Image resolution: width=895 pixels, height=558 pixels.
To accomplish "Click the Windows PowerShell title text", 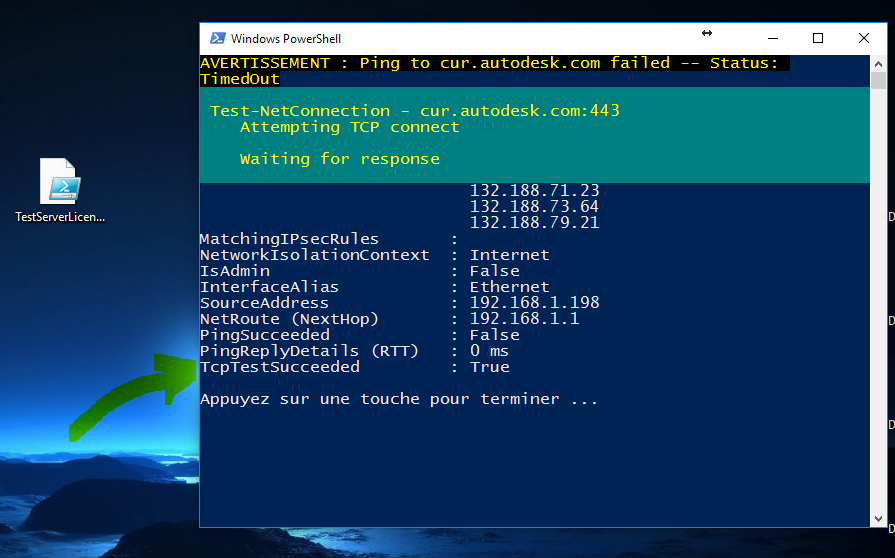I will tap(286, 39).
